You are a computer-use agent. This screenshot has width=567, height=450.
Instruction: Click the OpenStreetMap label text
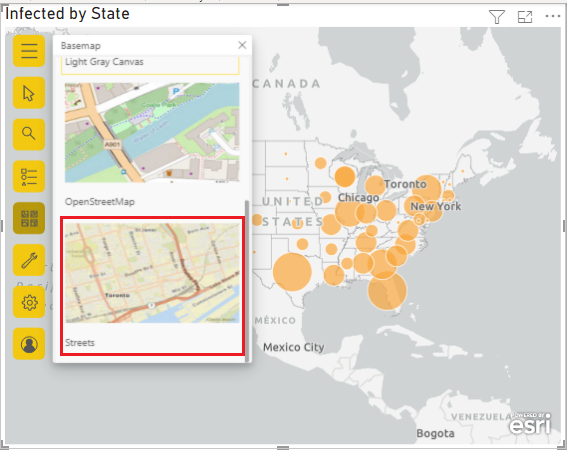pos(100,201)
